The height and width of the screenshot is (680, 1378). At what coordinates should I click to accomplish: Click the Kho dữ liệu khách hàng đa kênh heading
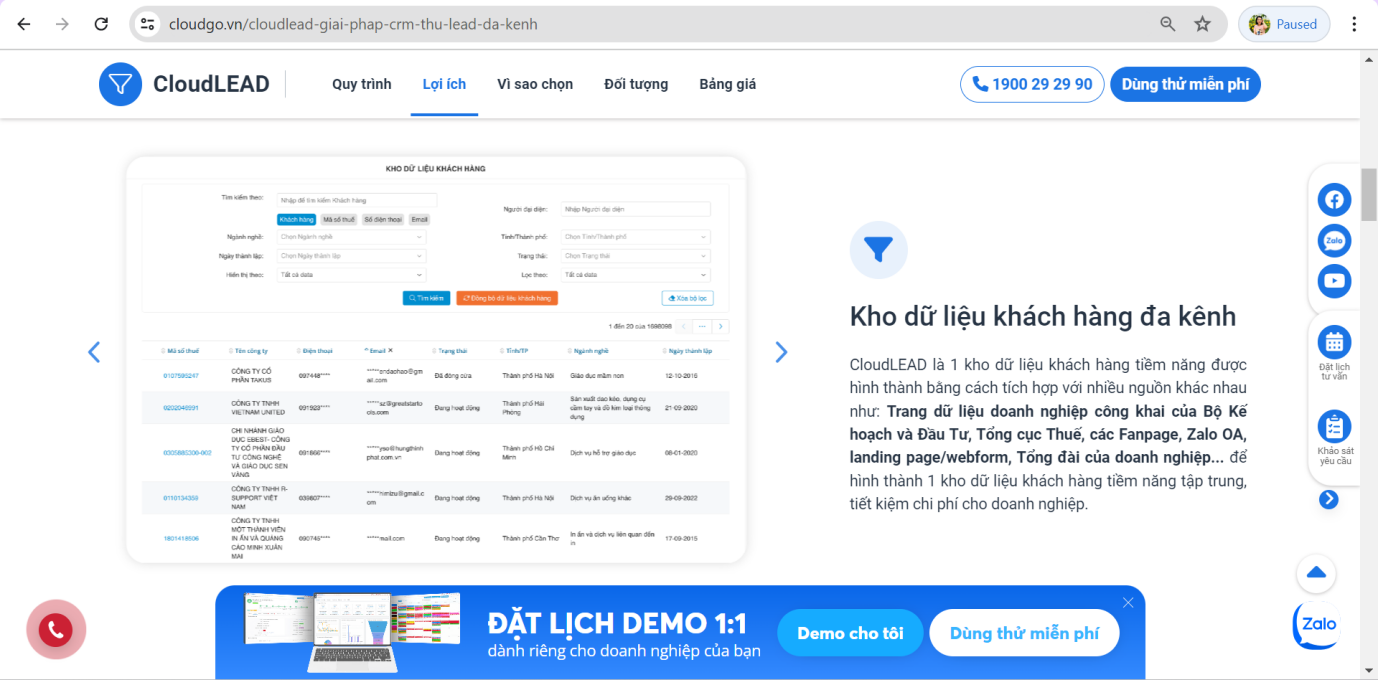coord(1043,317)
